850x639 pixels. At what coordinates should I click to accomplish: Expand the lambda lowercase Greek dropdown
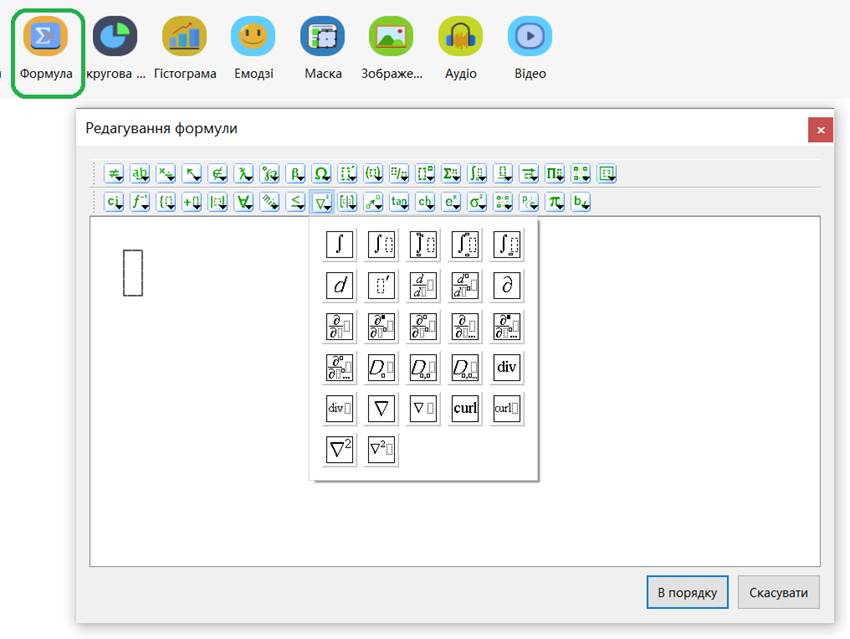[x=243, y=173]
